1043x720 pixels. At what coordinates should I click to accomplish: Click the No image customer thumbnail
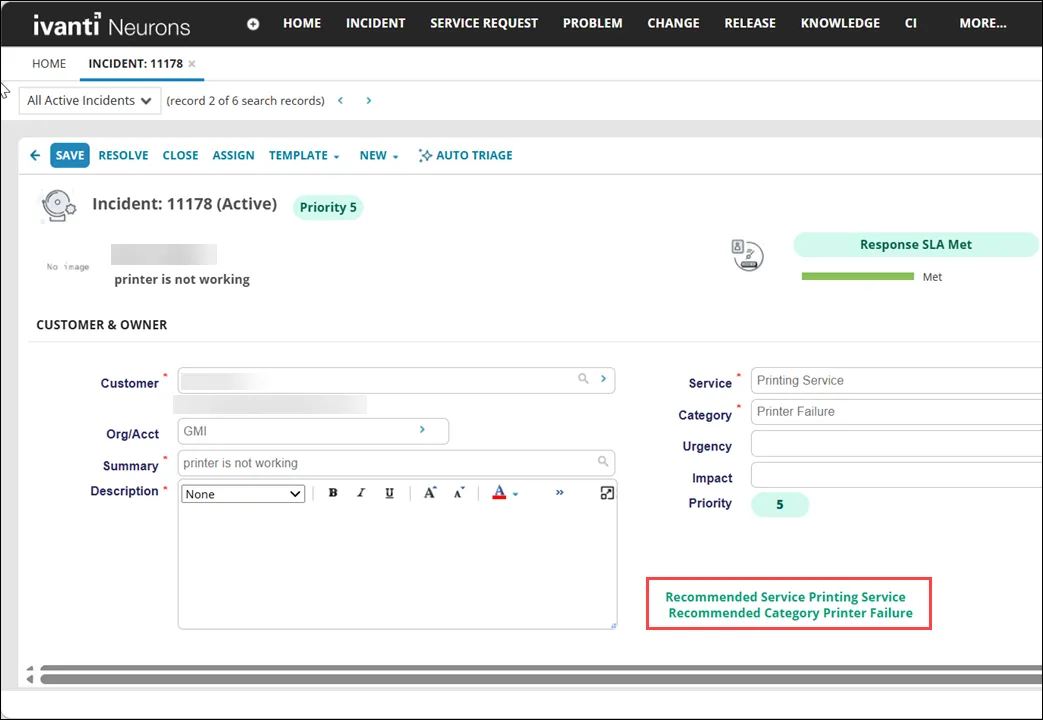pyautogui.click(x=68, y=267)
